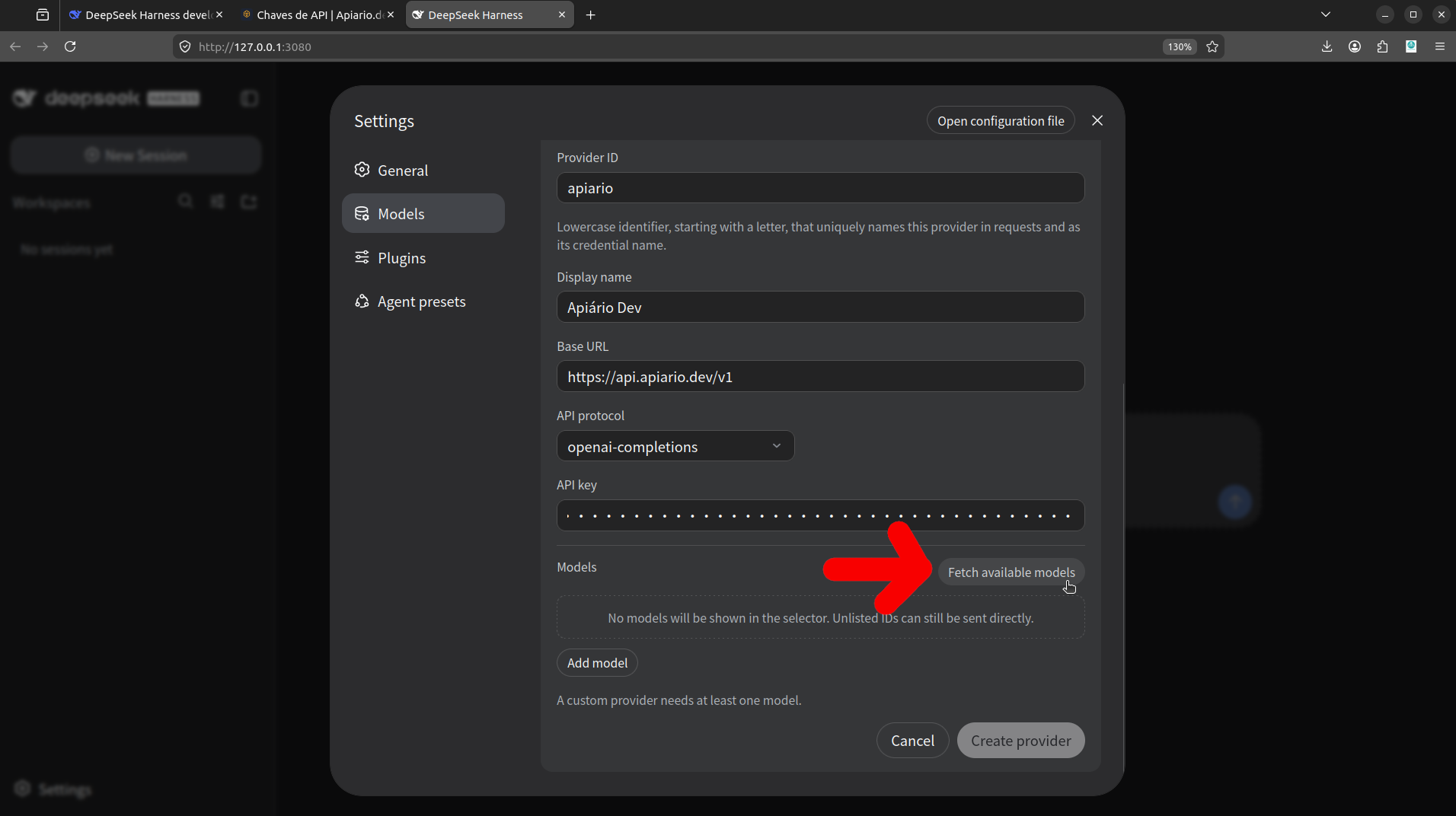Open the browser downloads panel

(x=1327, y=46)
